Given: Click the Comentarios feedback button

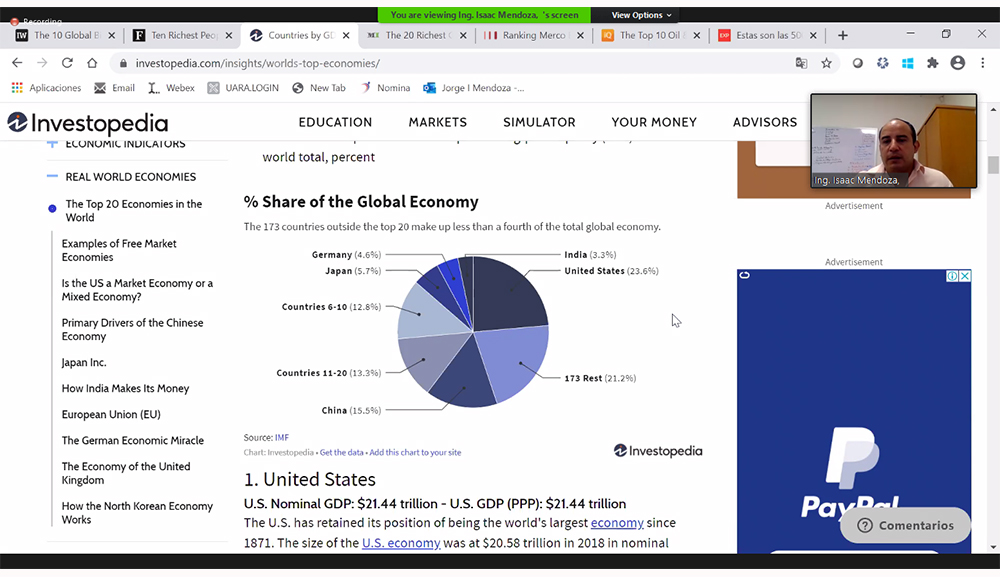Looking at the screenshot, I should coord(906,525).
